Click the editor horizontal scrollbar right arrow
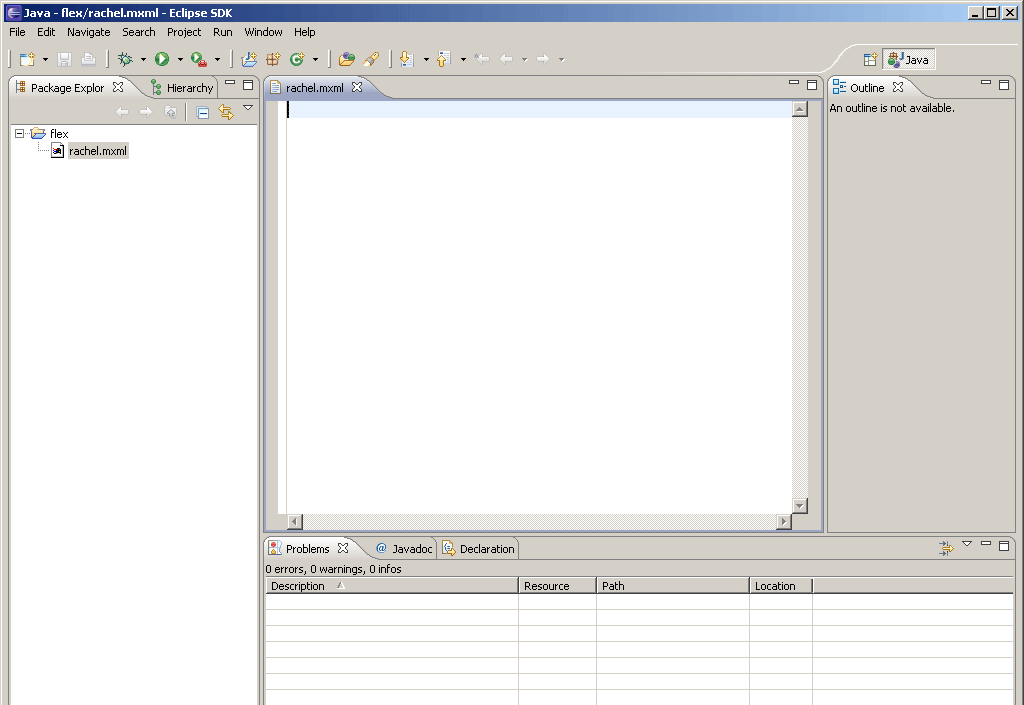The height and width of the screenshot is (705, 1024). click(x=784, y=522)
